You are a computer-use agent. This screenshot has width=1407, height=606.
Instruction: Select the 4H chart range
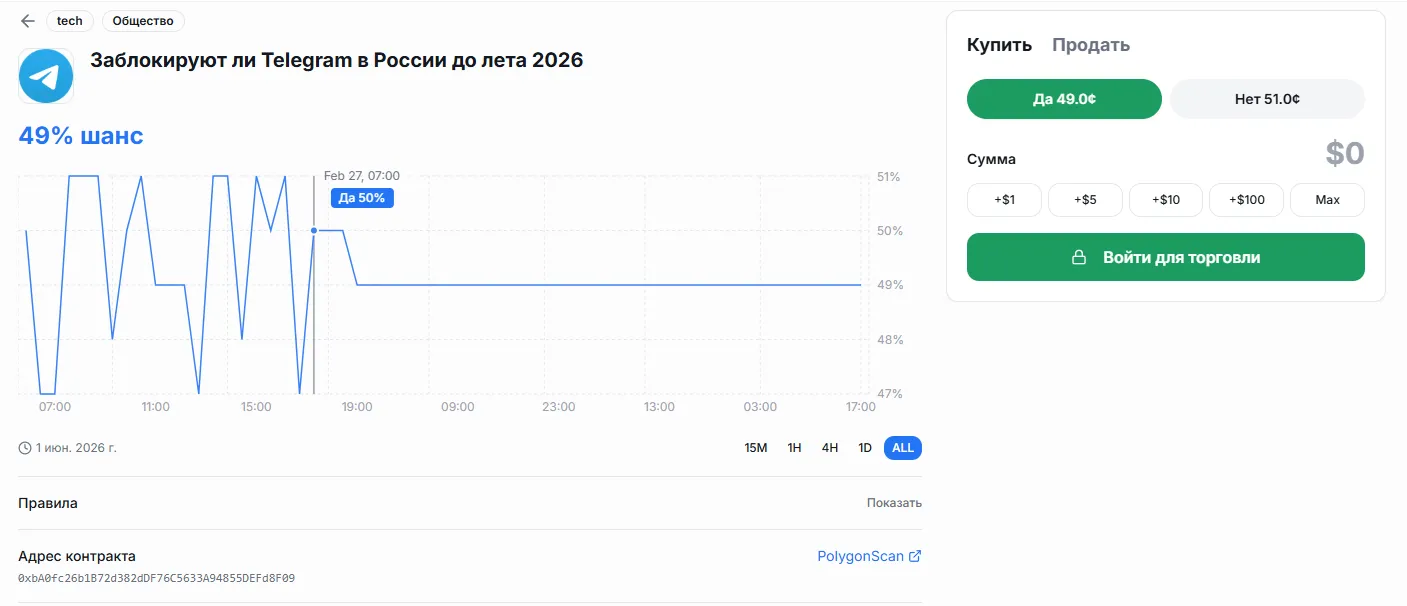[830, 448]
